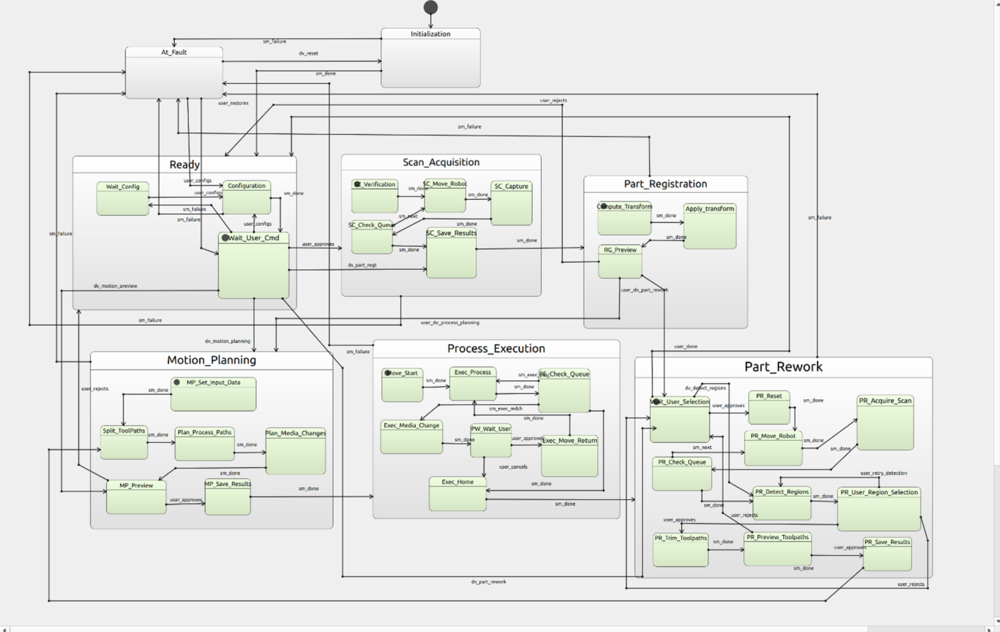Click the user_done transition label
The height and width of the screenshot is (632, 1000).
click(686, 346)
